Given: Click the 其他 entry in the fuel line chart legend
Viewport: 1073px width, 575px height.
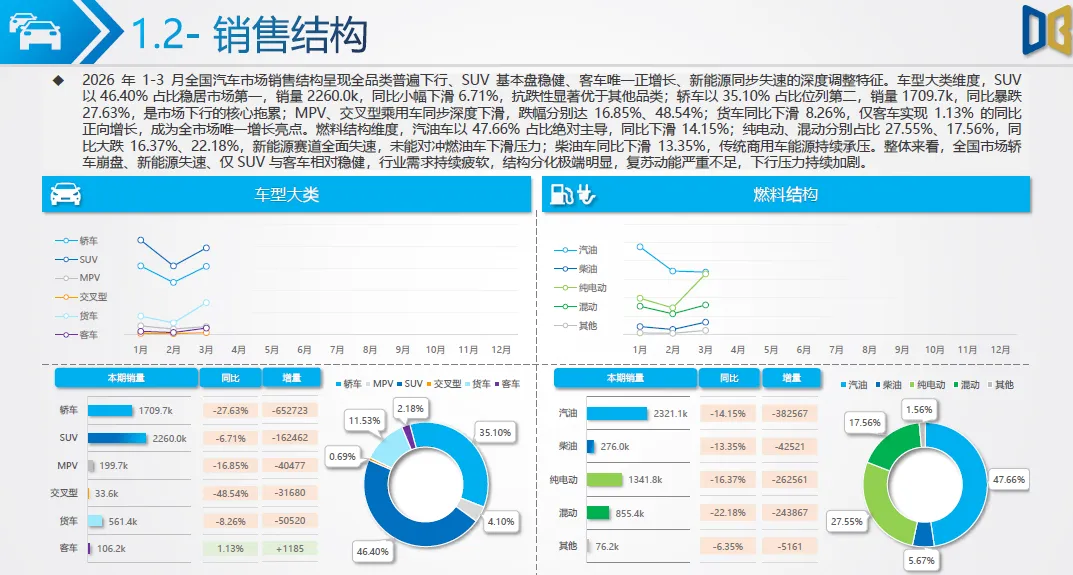Looking at the screenshot, I should [x=576, y=326].
